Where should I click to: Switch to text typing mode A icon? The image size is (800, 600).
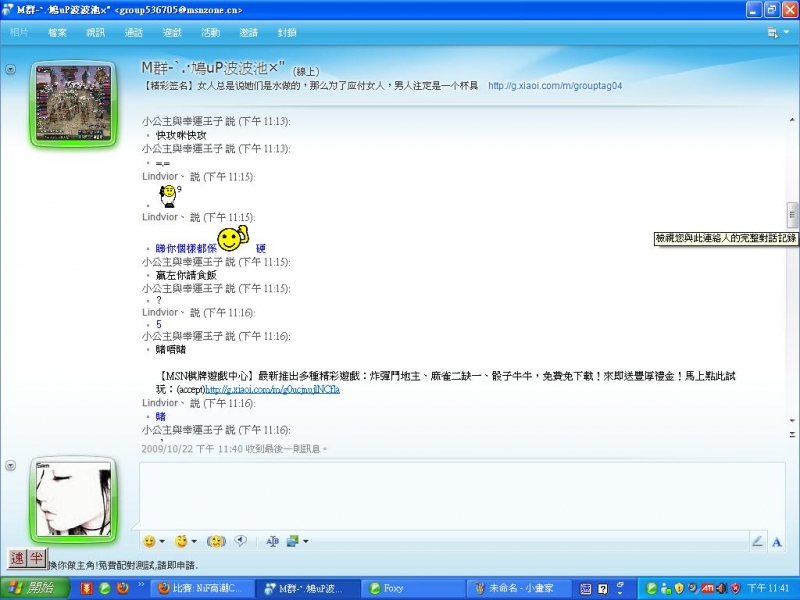coord(777,542)
